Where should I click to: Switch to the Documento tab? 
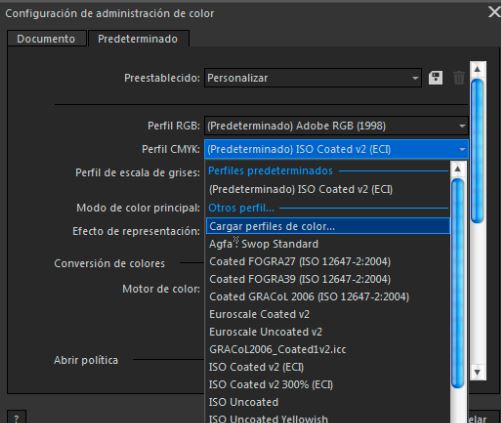pyautogui.click(x=46, y=39)
